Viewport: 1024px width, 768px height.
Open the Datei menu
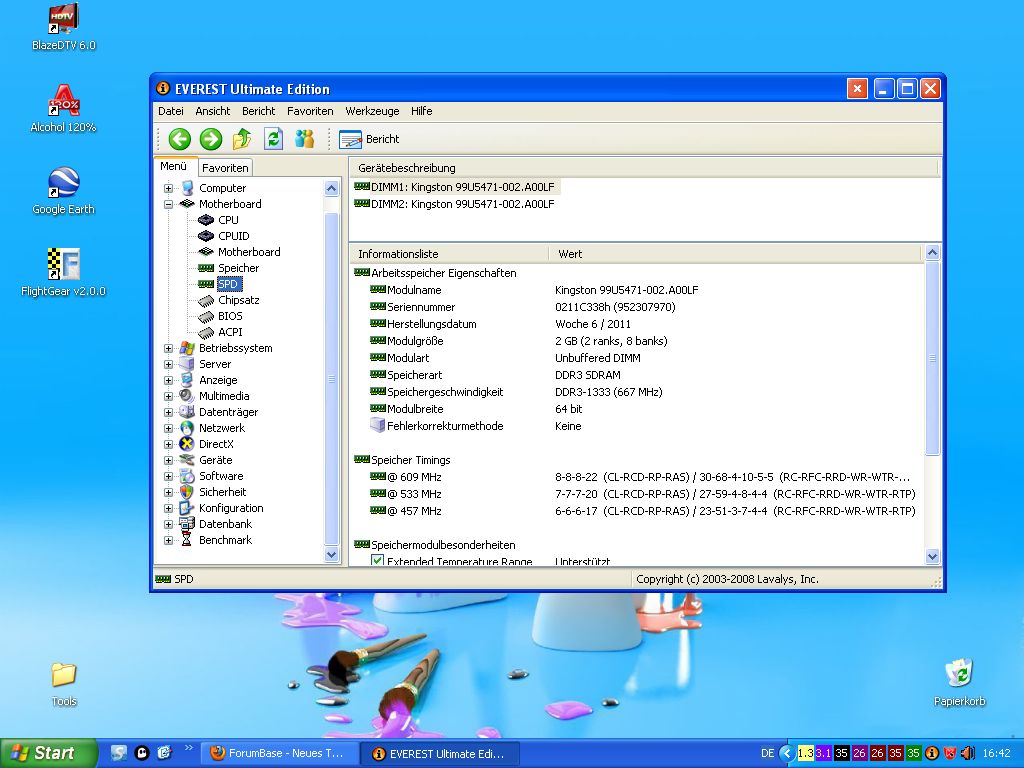(170, 111)
